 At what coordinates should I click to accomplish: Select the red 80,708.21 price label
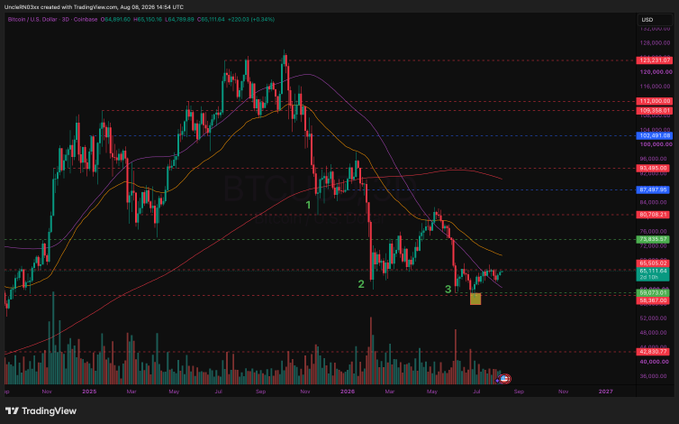(x=653, y=214)
